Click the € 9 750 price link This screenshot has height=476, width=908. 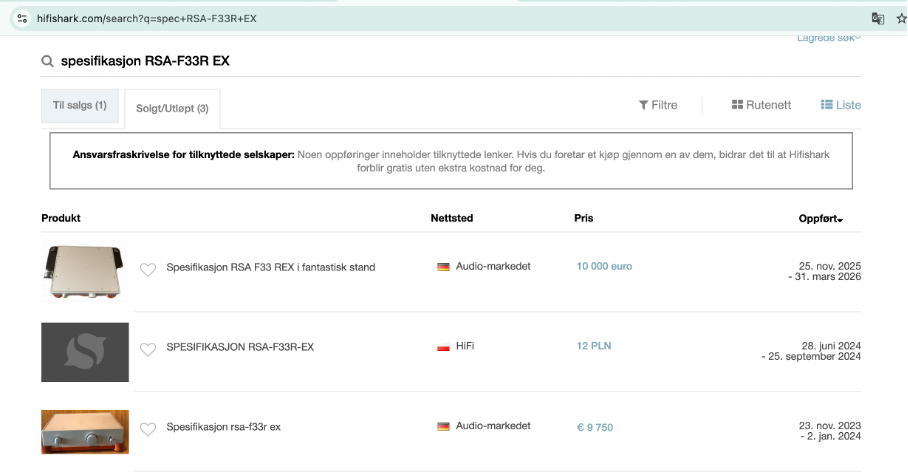pyautogui.click(x=594, y=428)
